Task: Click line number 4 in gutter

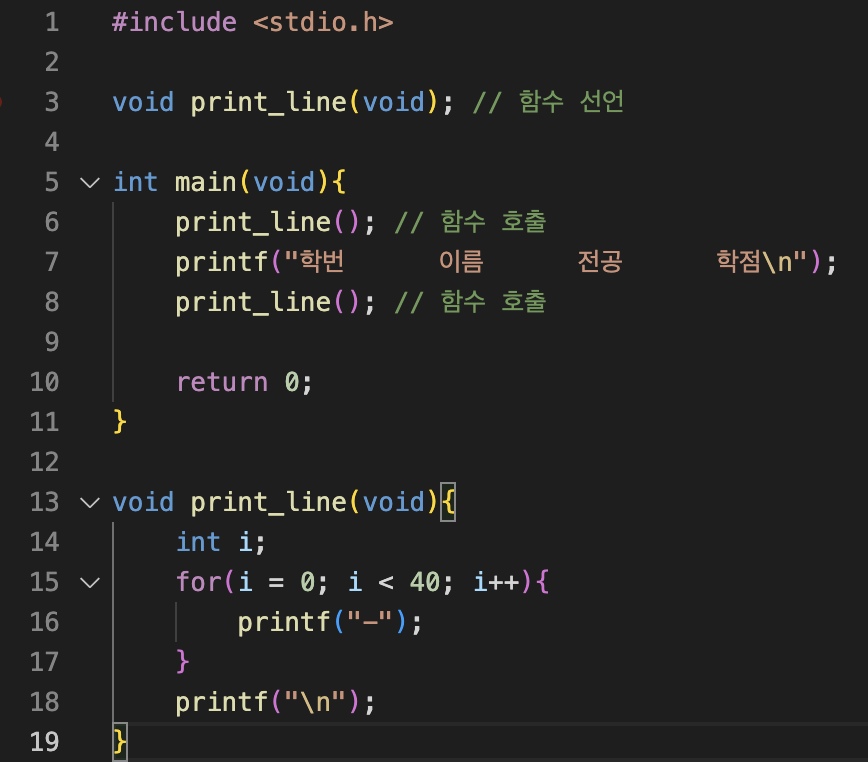Action: pos(52,142)
